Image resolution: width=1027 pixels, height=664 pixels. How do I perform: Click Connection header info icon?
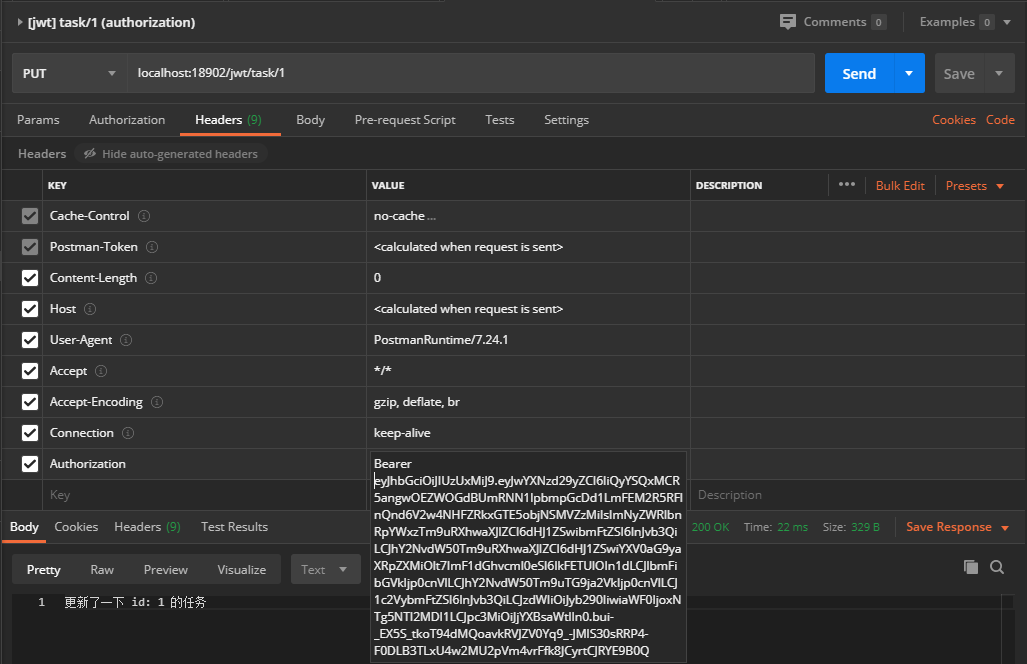[x=128, y=433]
